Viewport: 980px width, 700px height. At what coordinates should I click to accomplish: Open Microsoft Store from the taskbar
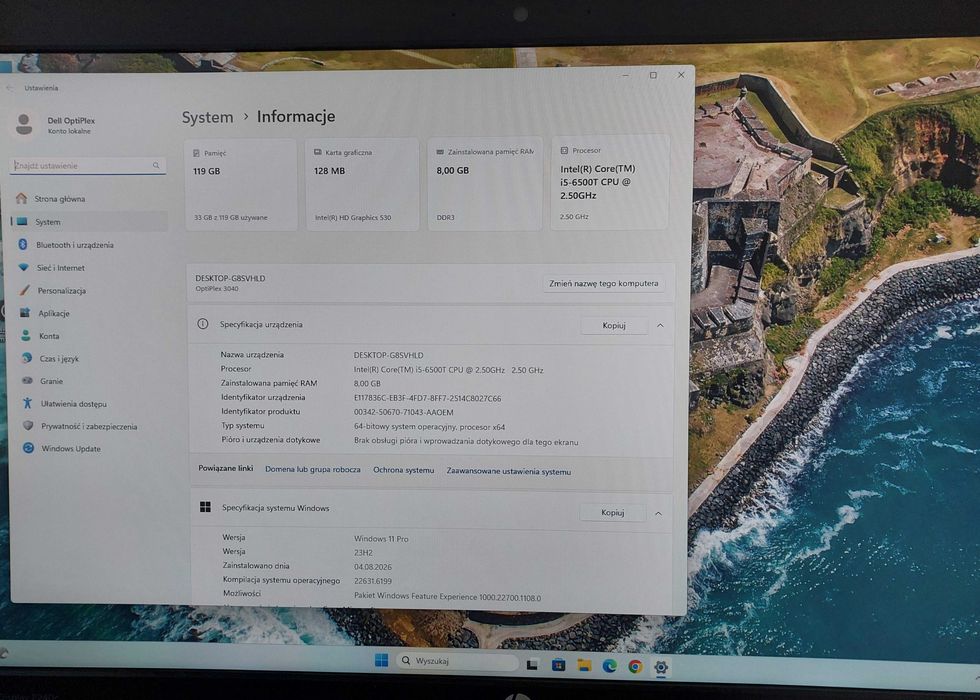pyautogui.click(x=558, y=665)
